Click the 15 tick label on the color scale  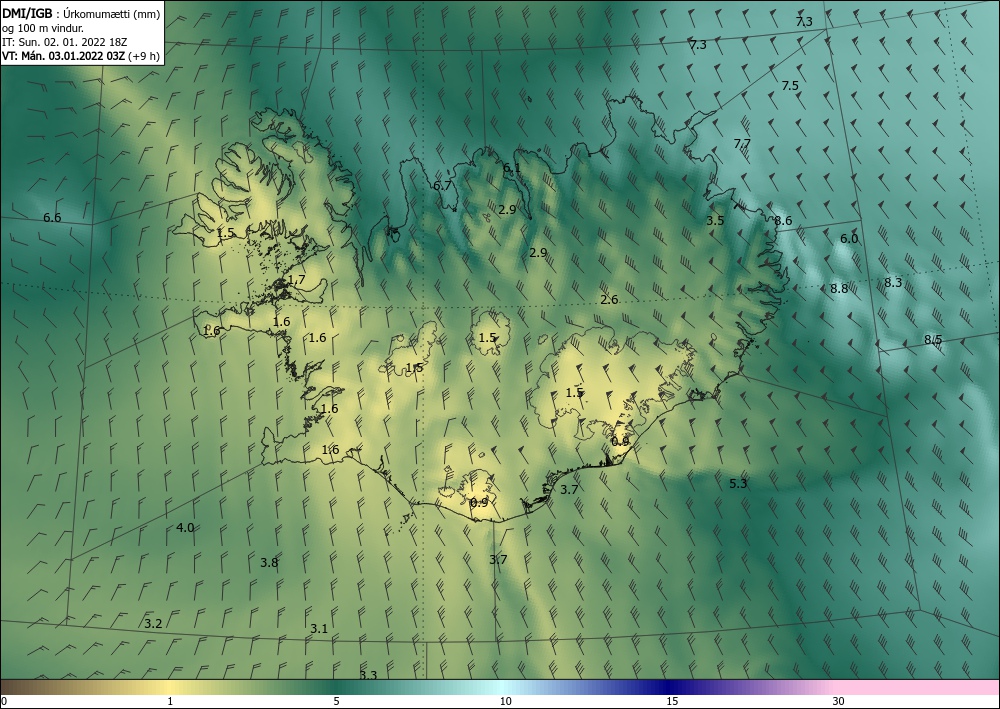[x=672, y=701]
